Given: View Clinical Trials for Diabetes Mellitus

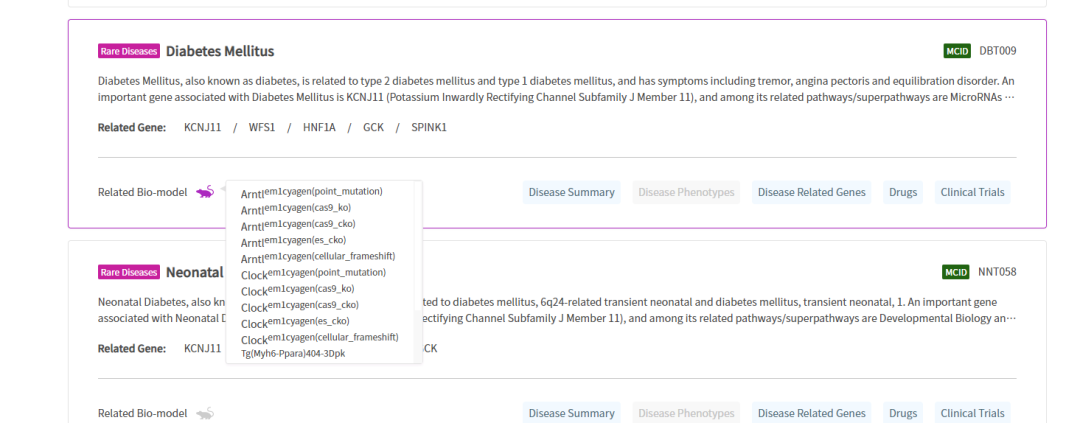Looking at the screenshot, I should click(972, 192).
